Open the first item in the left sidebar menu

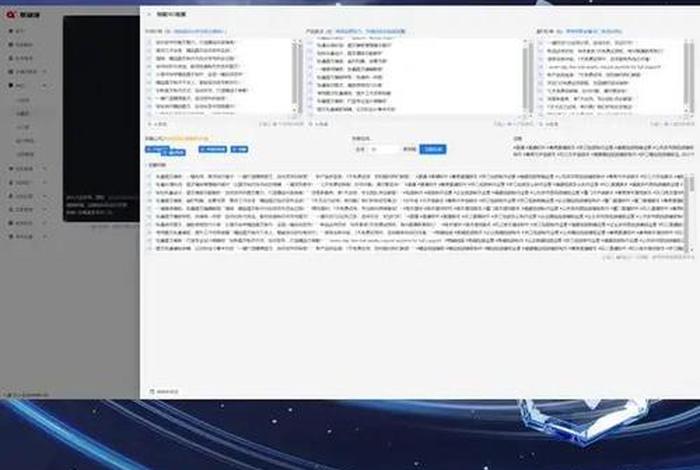18,31
